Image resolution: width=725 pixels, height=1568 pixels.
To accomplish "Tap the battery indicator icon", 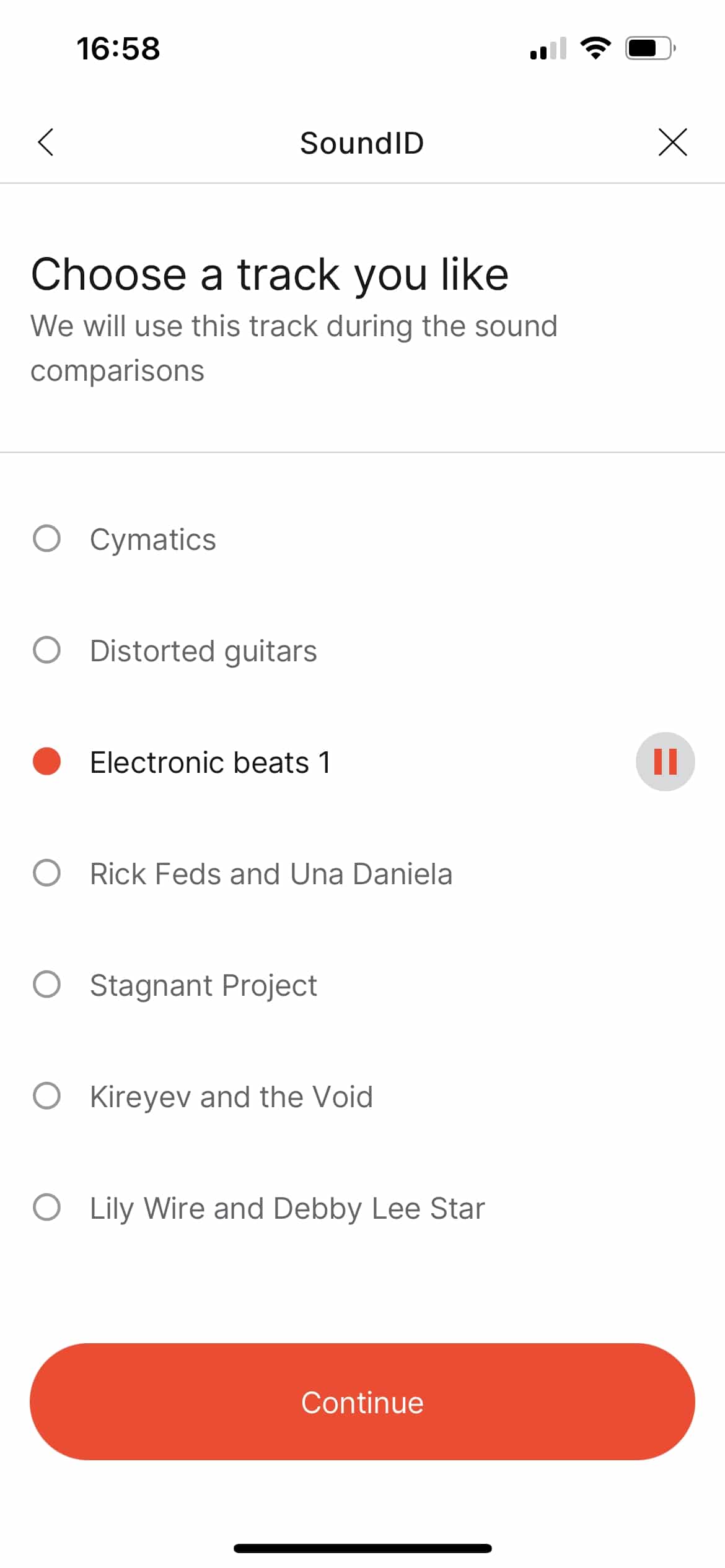I will [650, 48].
